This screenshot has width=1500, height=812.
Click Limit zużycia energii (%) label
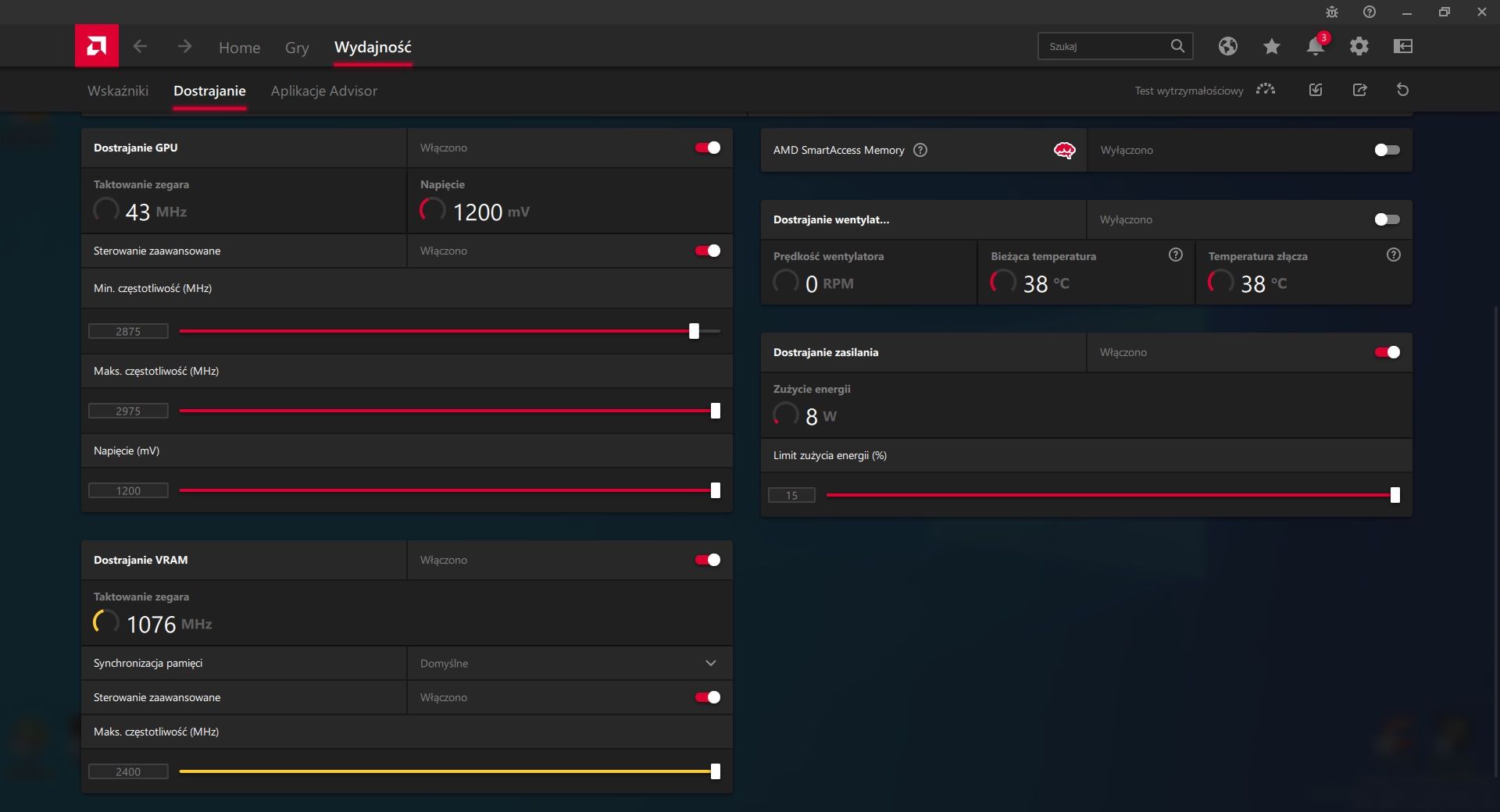coord(830,455)
